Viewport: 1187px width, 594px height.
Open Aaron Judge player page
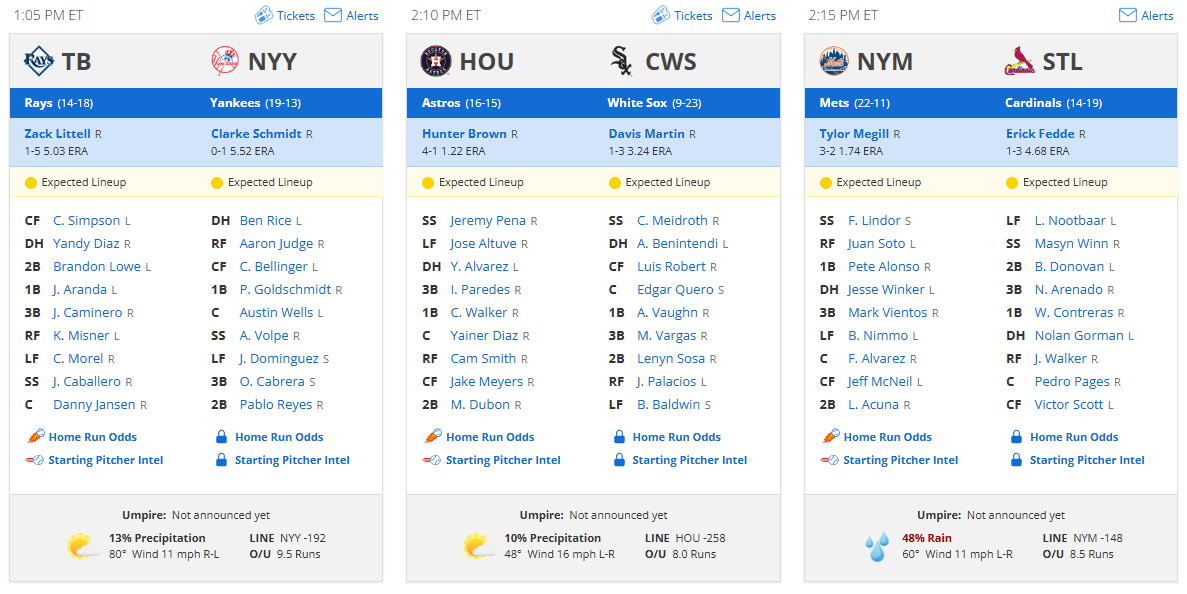pyautogui.click(x=276, y=244)
